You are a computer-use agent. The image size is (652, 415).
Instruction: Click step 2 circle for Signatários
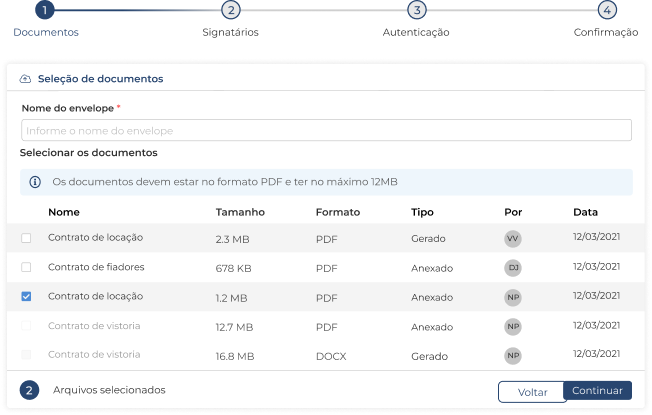point(231,10)
